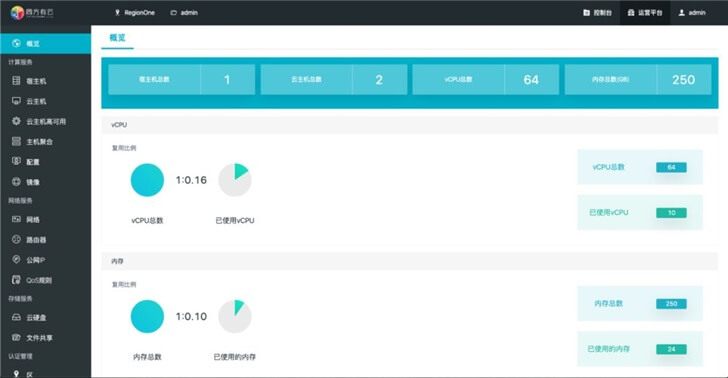Viewport: 728px width, 378px height.
Task: Click the green 10 badge for 已使用vCPU
Action: click(671, 213)
